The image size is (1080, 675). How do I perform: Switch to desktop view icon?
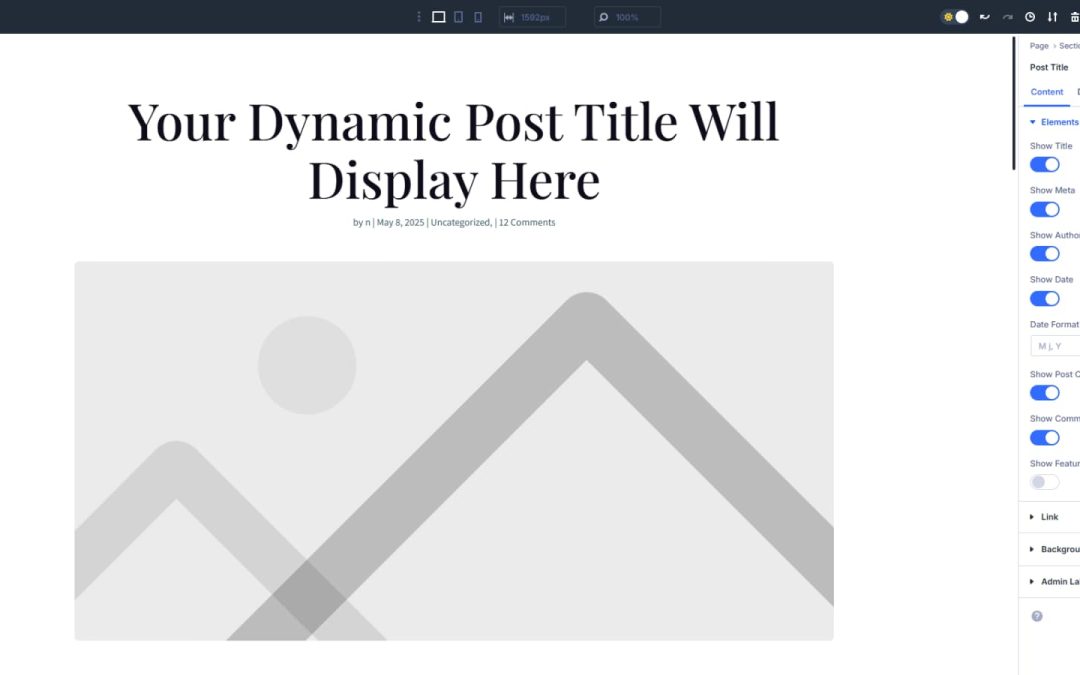coord(438,17)
